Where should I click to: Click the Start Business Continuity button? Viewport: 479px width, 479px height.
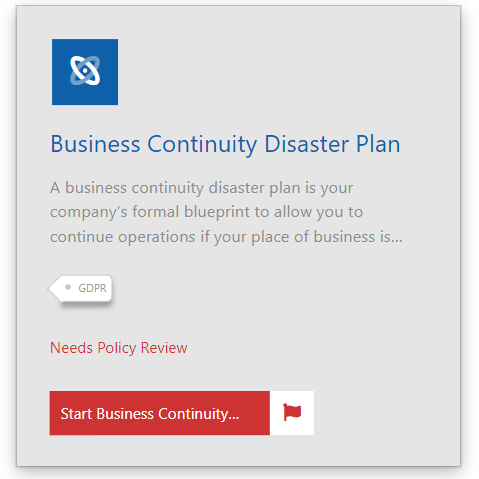(x=160, y=413)
